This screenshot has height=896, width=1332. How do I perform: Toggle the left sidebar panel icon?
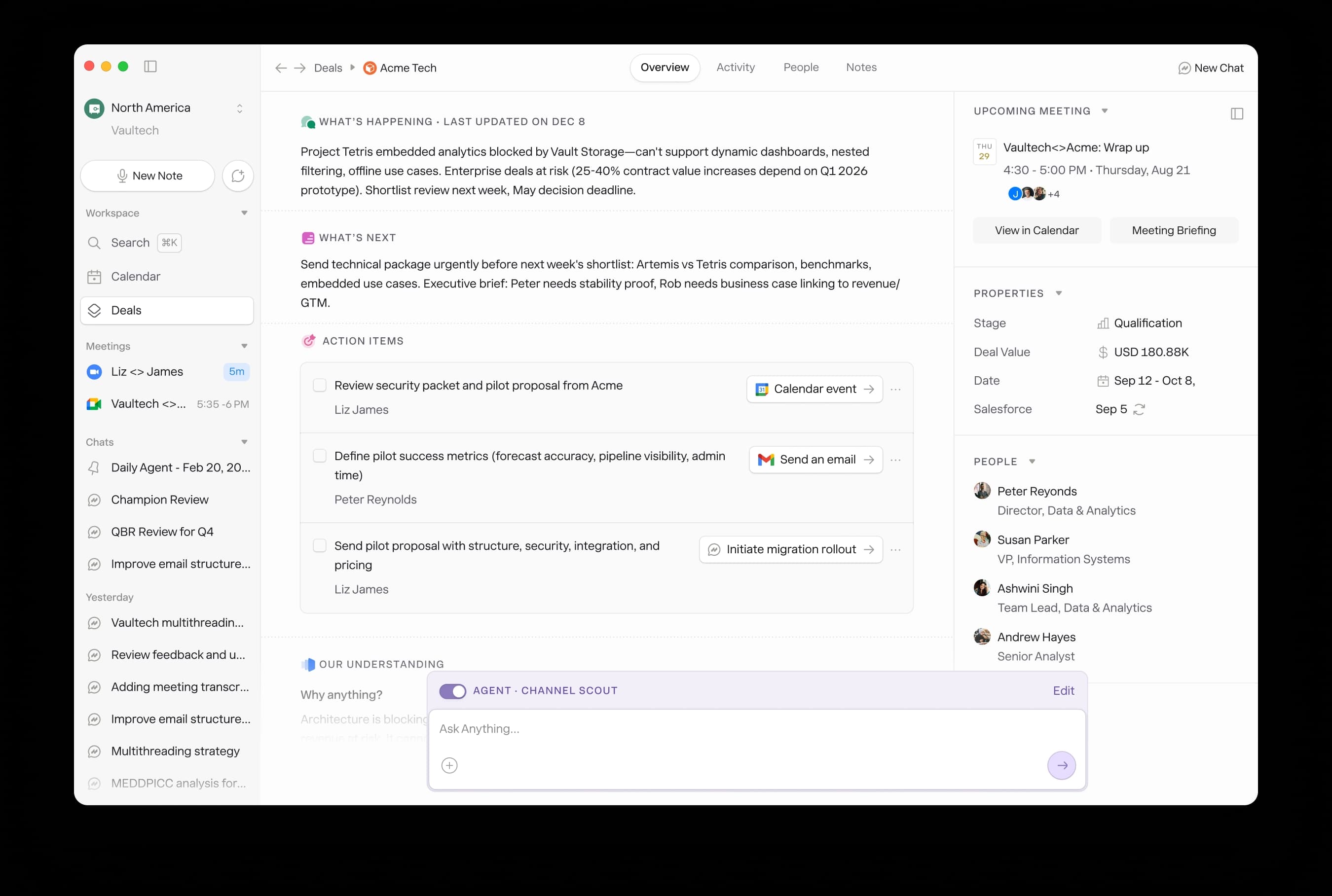[150, 66]
